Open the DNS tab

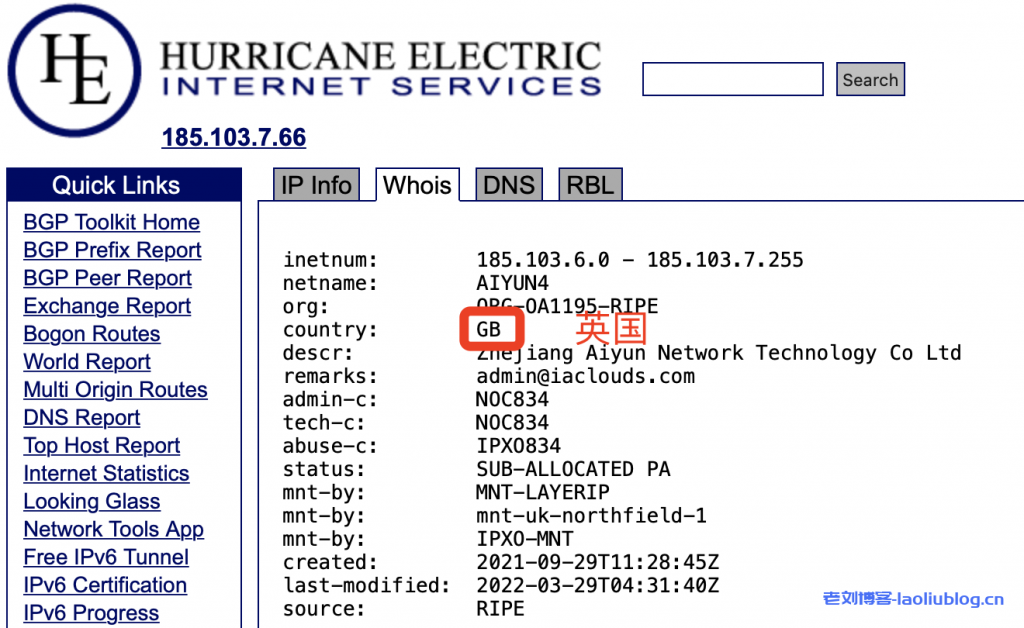509,185
